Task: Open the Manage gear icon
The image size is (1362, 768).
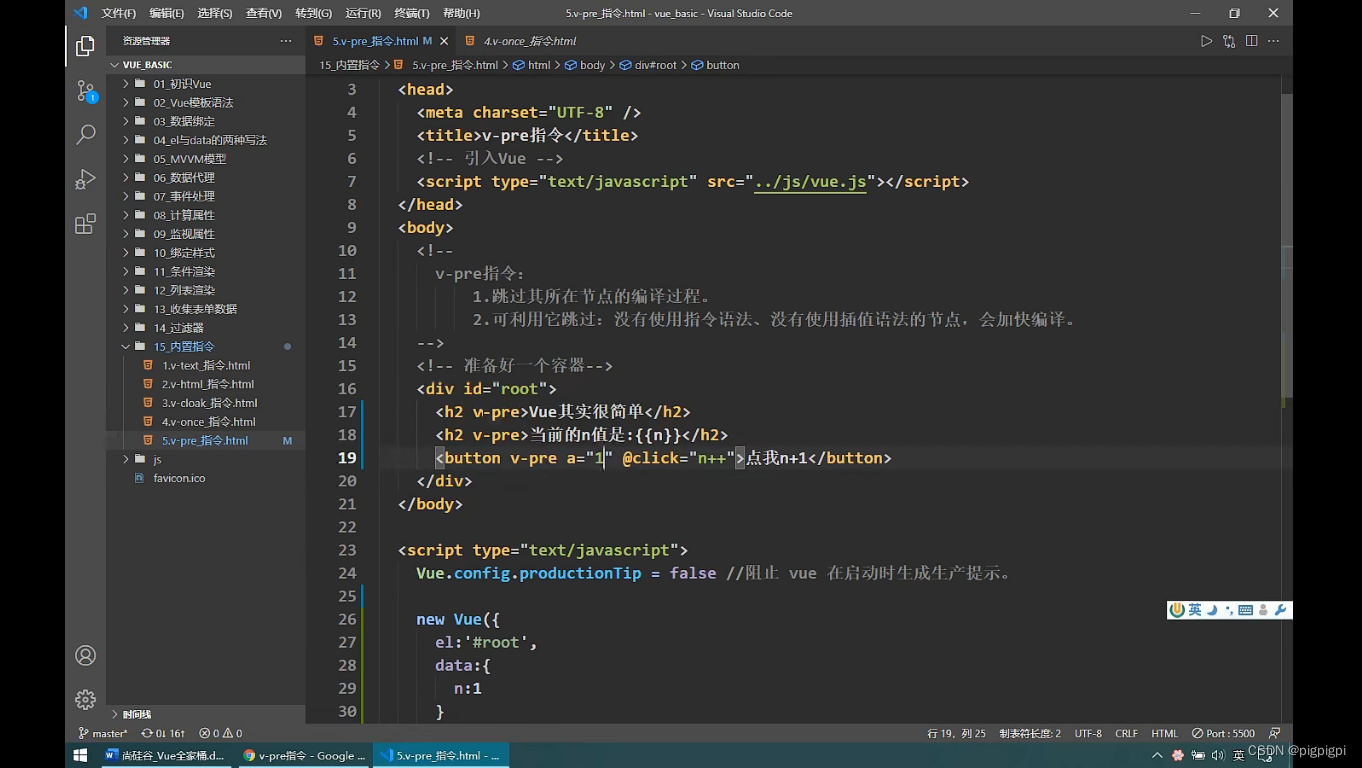Action: click(x=86, y=699)
